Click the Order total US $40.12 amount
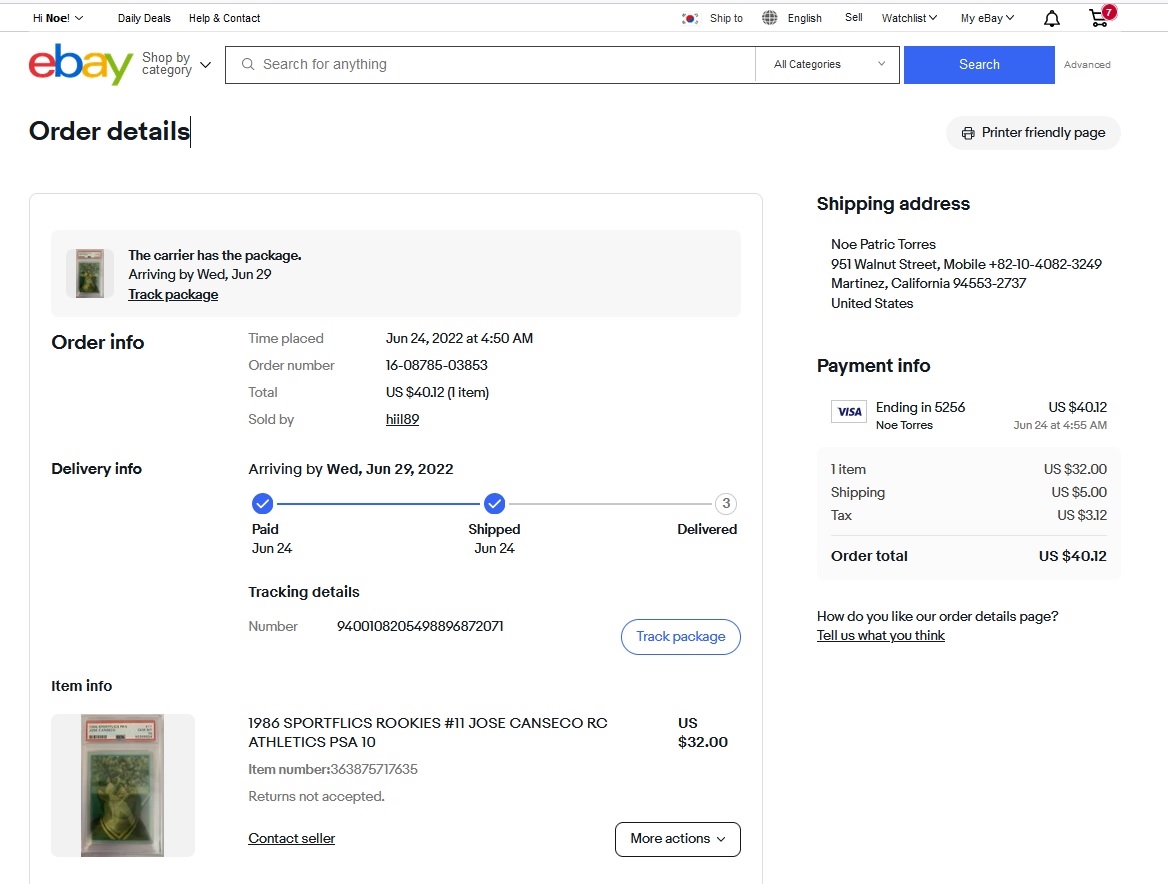This screenshot has width=1168, height=884. click(1073, 556)
